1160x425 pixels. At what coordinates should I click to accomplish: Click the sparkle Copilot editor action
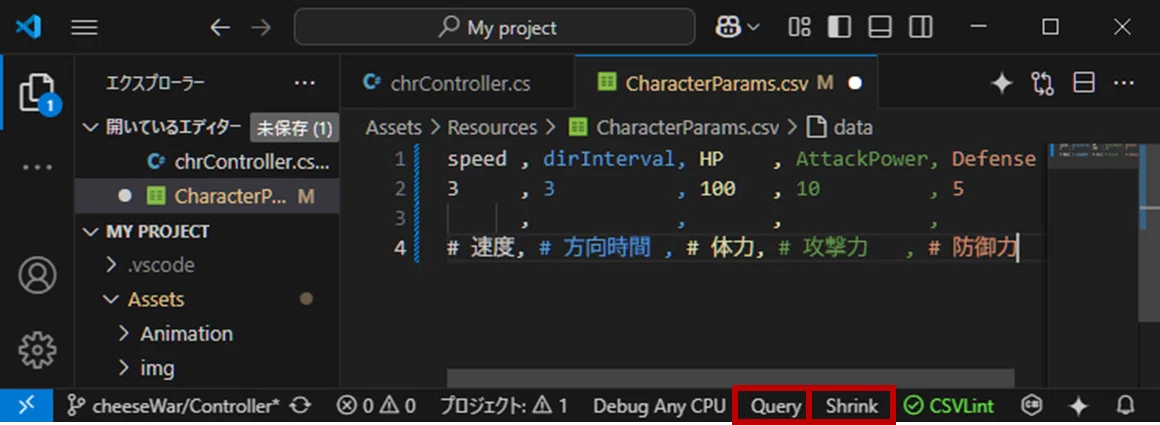click(x=1002, y=84)
